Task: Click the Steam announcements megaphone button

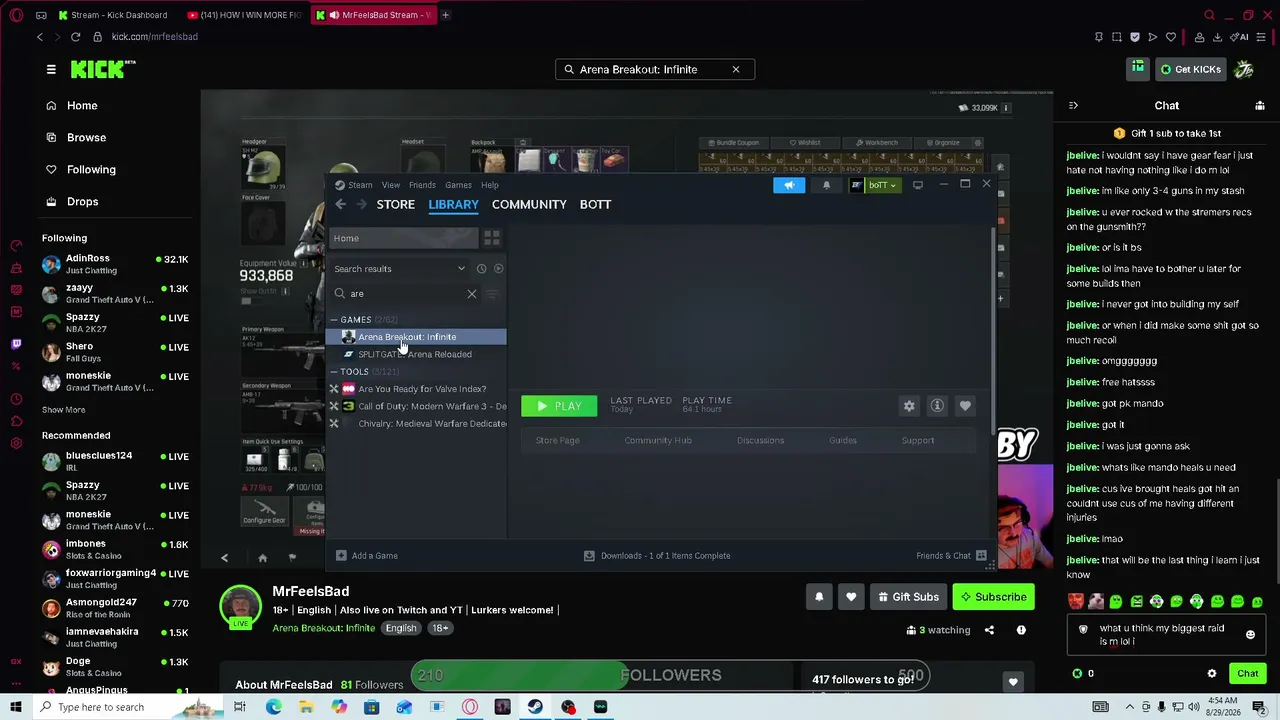Action: 789,185
